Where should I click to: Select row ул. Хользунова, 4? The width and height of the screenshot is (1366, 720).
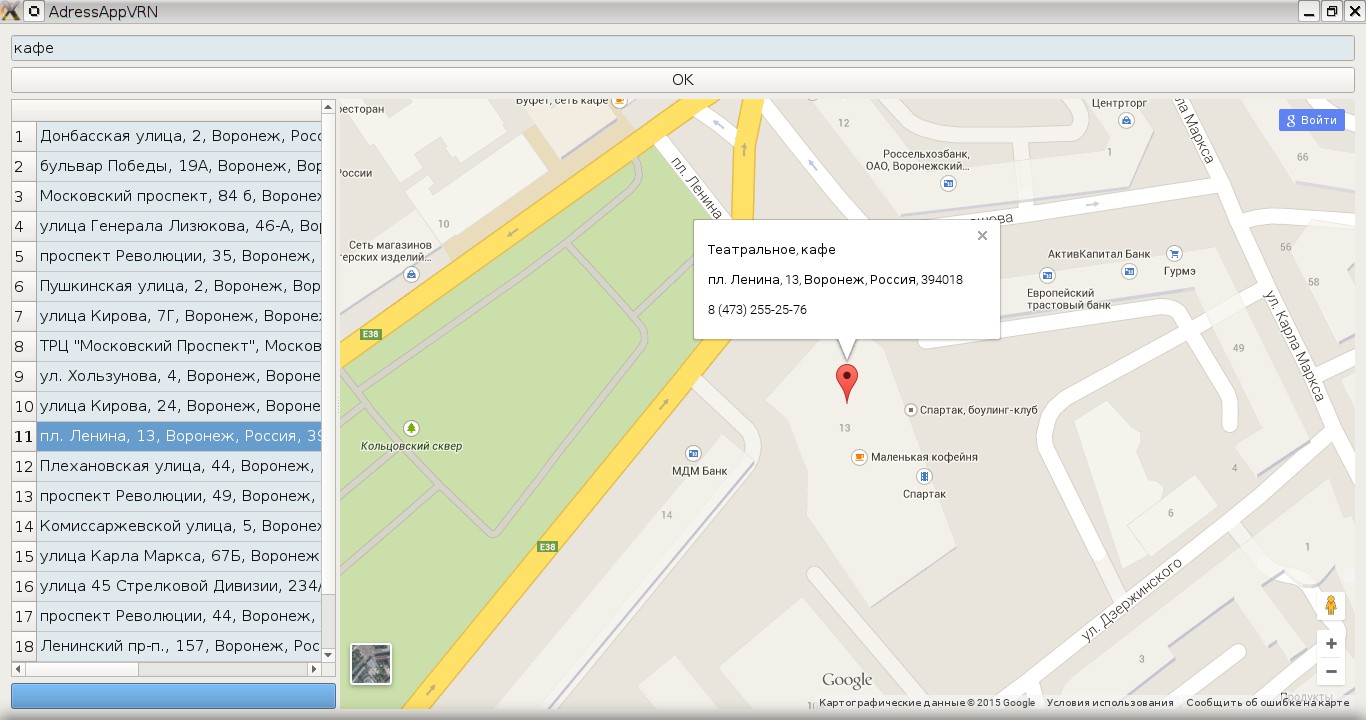(x=179, y=376)
